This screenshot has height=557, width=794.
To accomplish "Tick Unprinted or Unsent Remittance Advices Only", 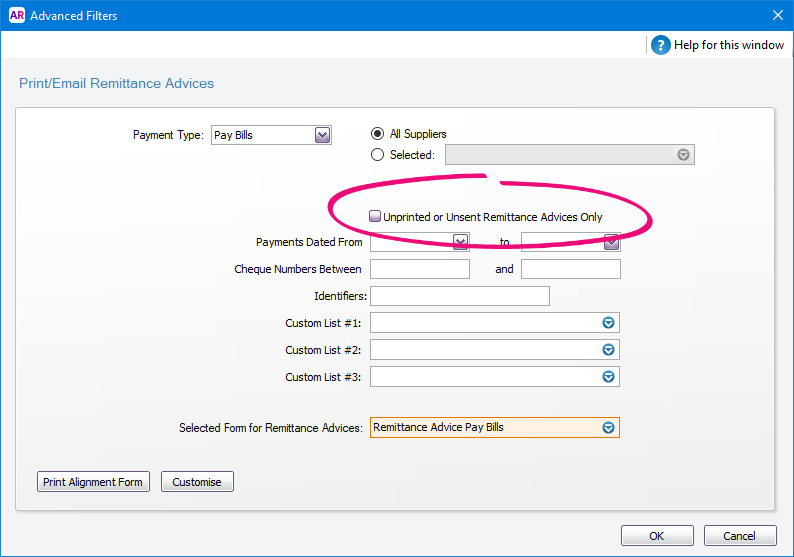I will click(x=375, y=217).
